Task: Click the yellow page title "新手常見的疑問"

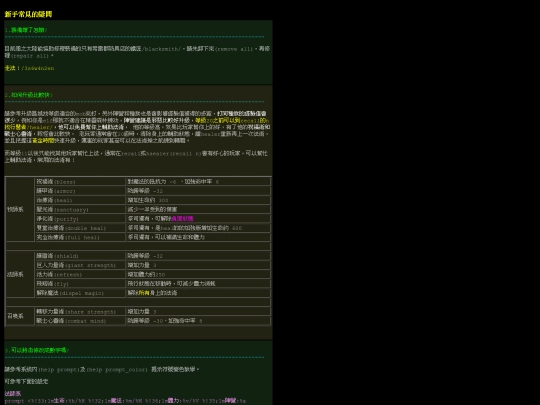Action: pyautogui.click(x=28, y=14)
